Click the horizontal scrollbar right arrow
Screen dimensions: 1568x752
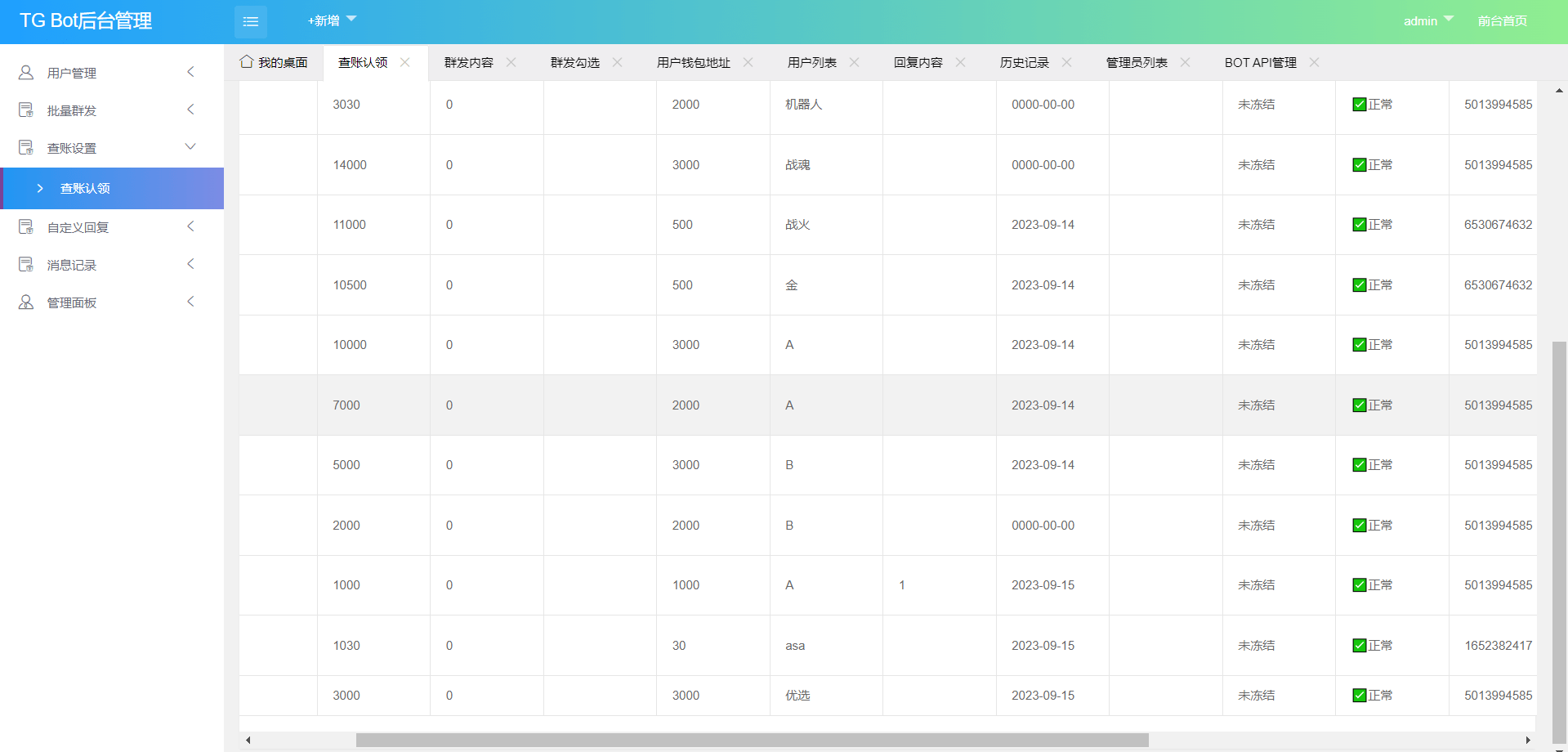coord(1527,741)
